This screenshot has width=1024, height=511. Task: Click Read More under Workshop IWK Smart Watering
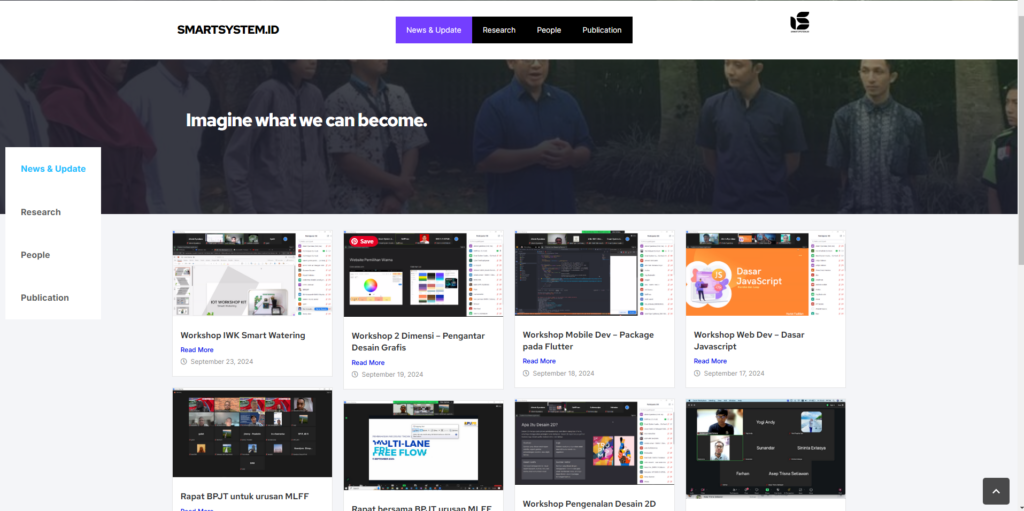pyautogui.click(x=197, y=350)
